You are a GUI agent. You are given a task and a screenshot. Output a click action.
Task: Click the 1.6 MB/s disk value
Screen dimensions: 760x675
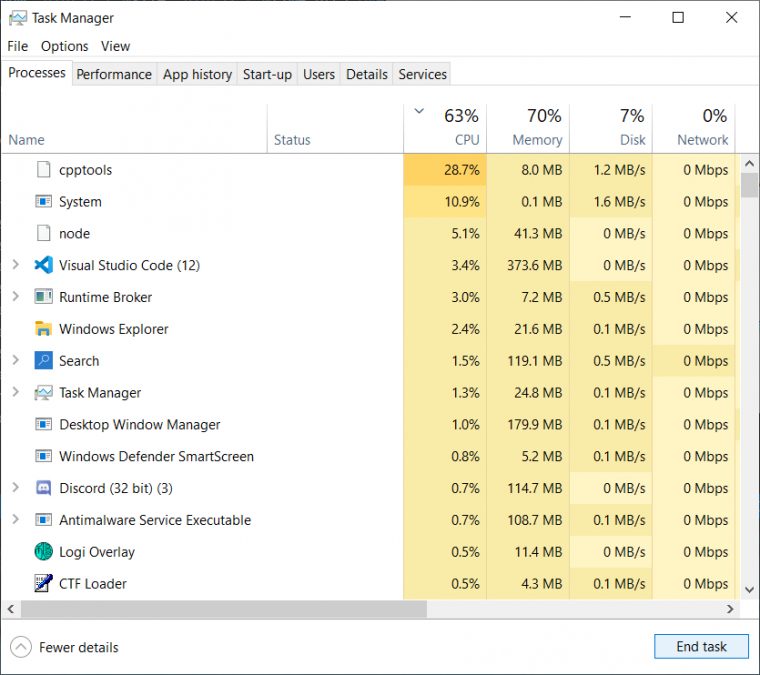coord(619,202)
